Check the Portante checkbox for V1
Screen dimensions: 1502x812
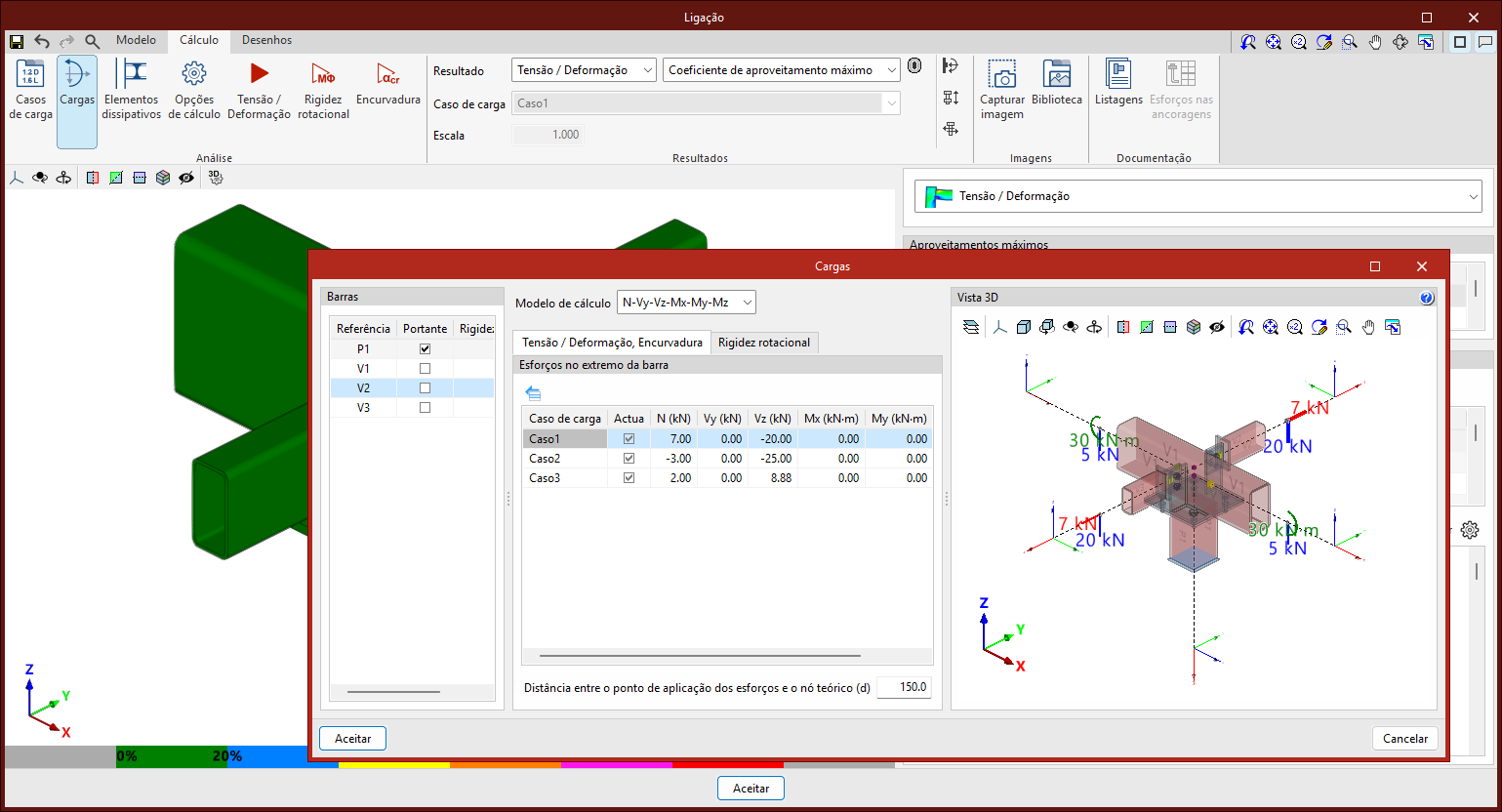(x=425, y=369)
